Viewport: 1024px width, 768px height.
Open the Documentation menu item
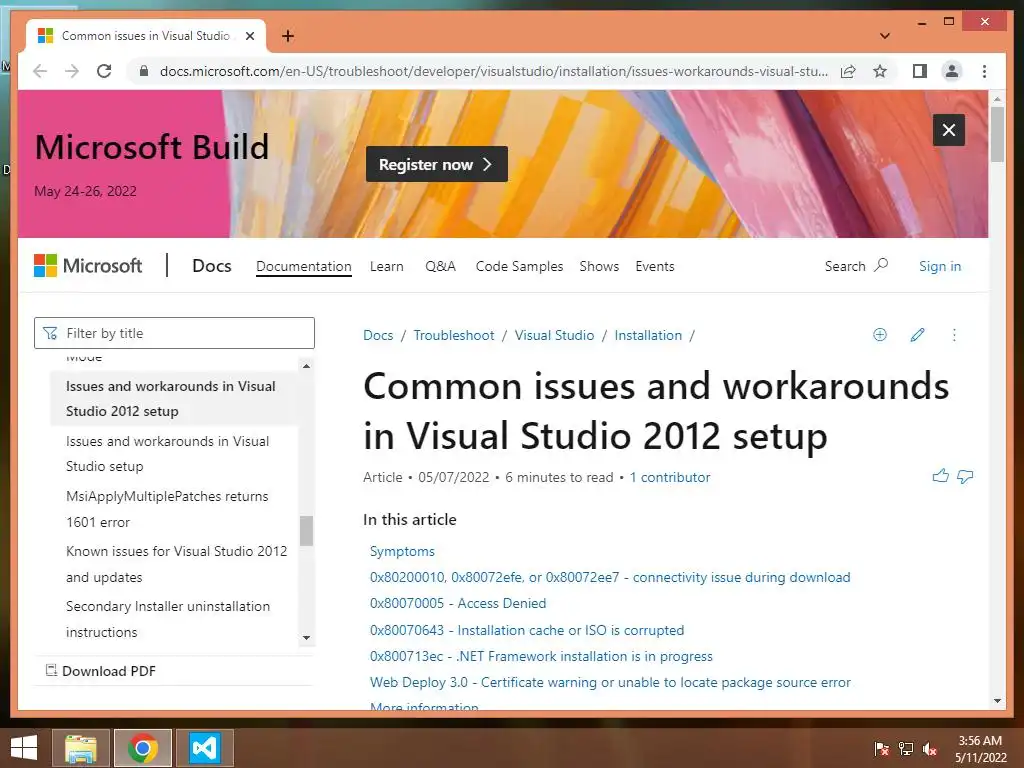point(304,266)
